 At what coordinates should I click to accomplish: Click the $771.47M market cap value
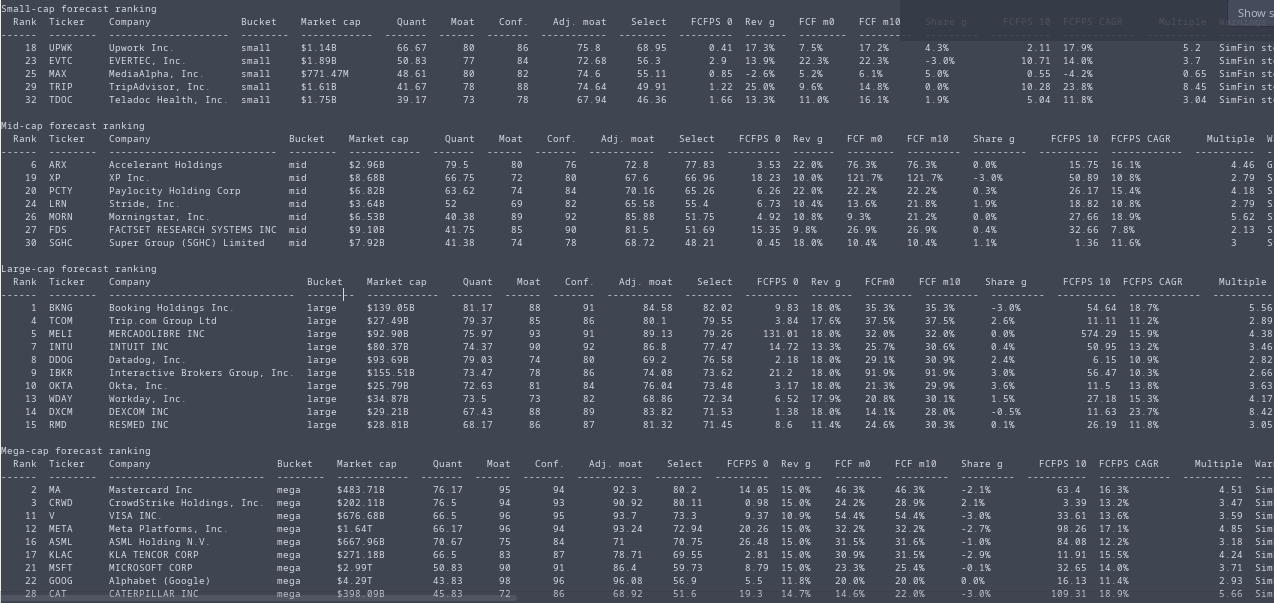(x=325, y=74)
